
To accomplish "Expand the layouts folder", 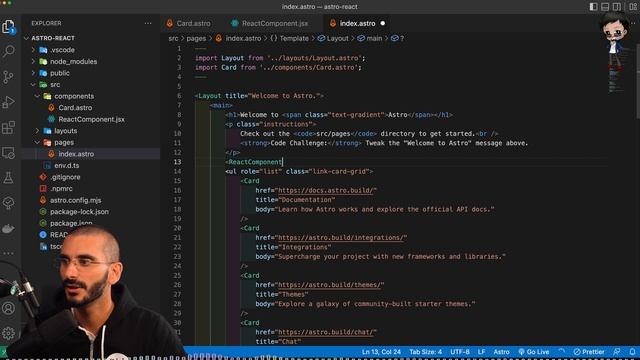I will (65, 131).
